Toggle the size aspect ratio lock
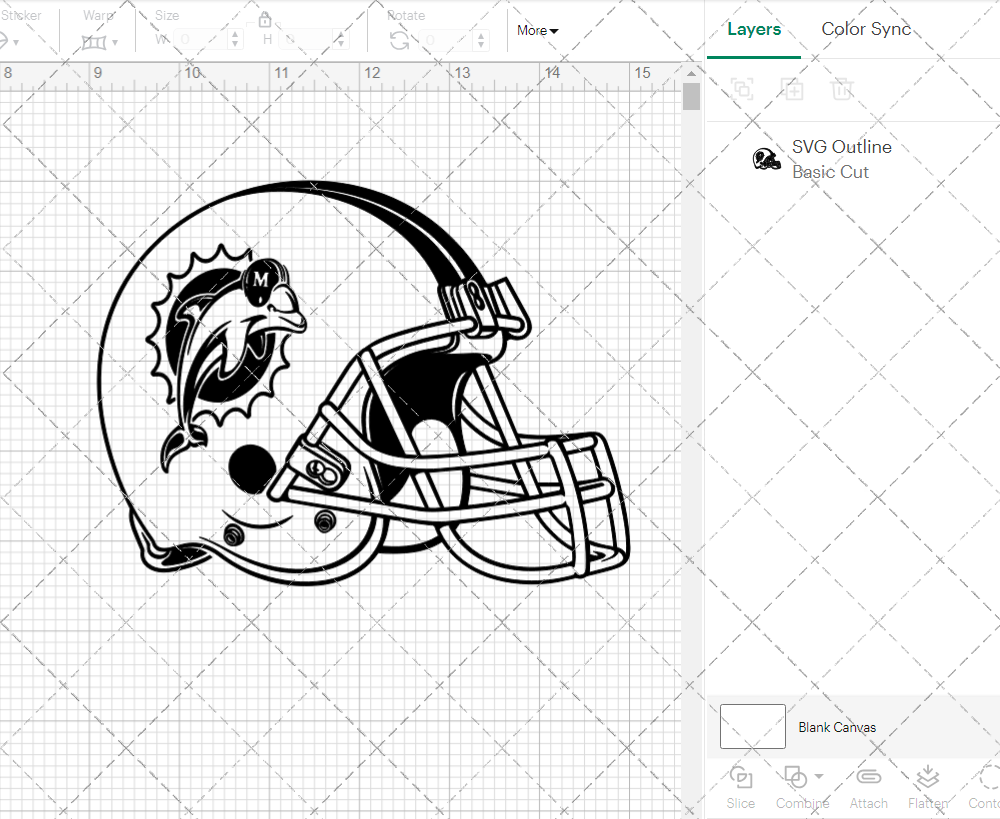Screen dimensions: 1000x819 coord(265,20)
